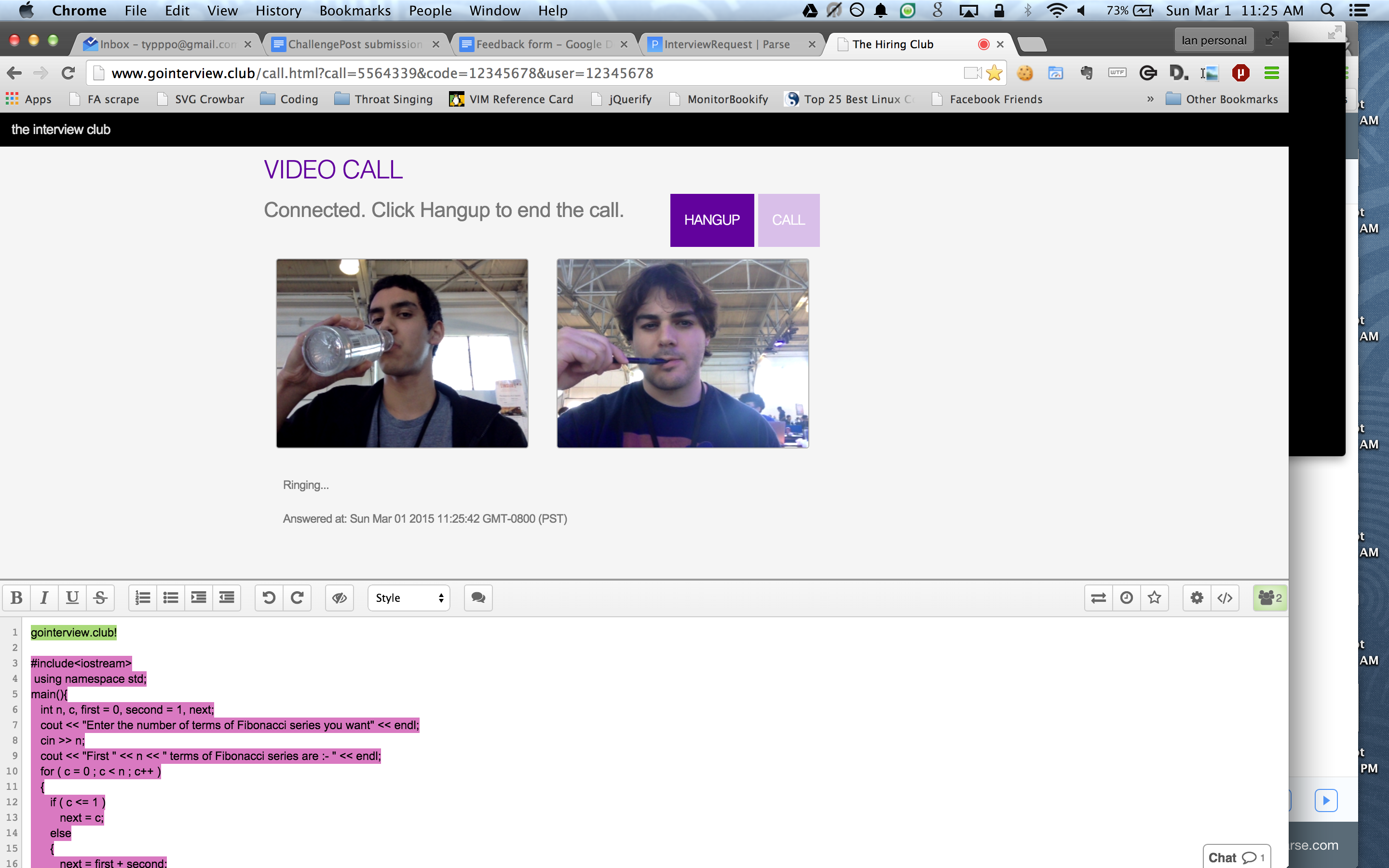Open the Style dropdown

click(x=409, y=597)
